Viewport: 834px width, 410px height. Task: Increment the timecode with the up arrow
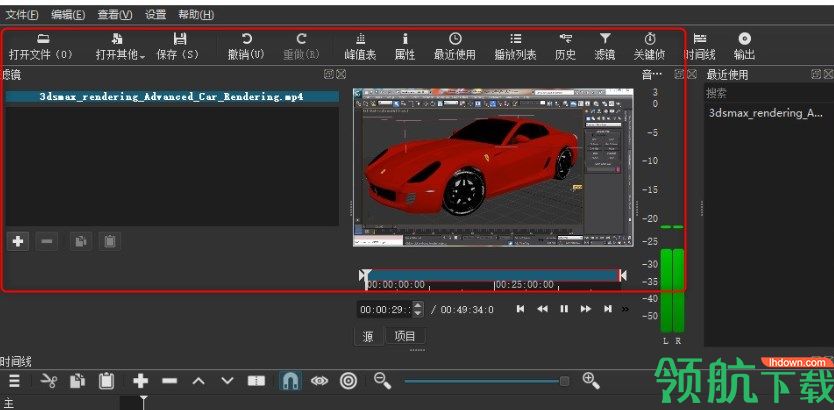click(x=419, y=306)
